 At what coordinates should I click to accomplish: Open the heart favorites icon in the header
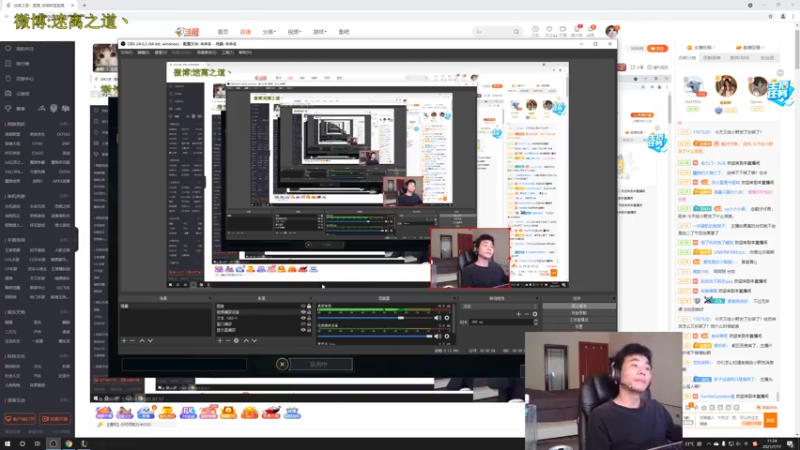549,30
